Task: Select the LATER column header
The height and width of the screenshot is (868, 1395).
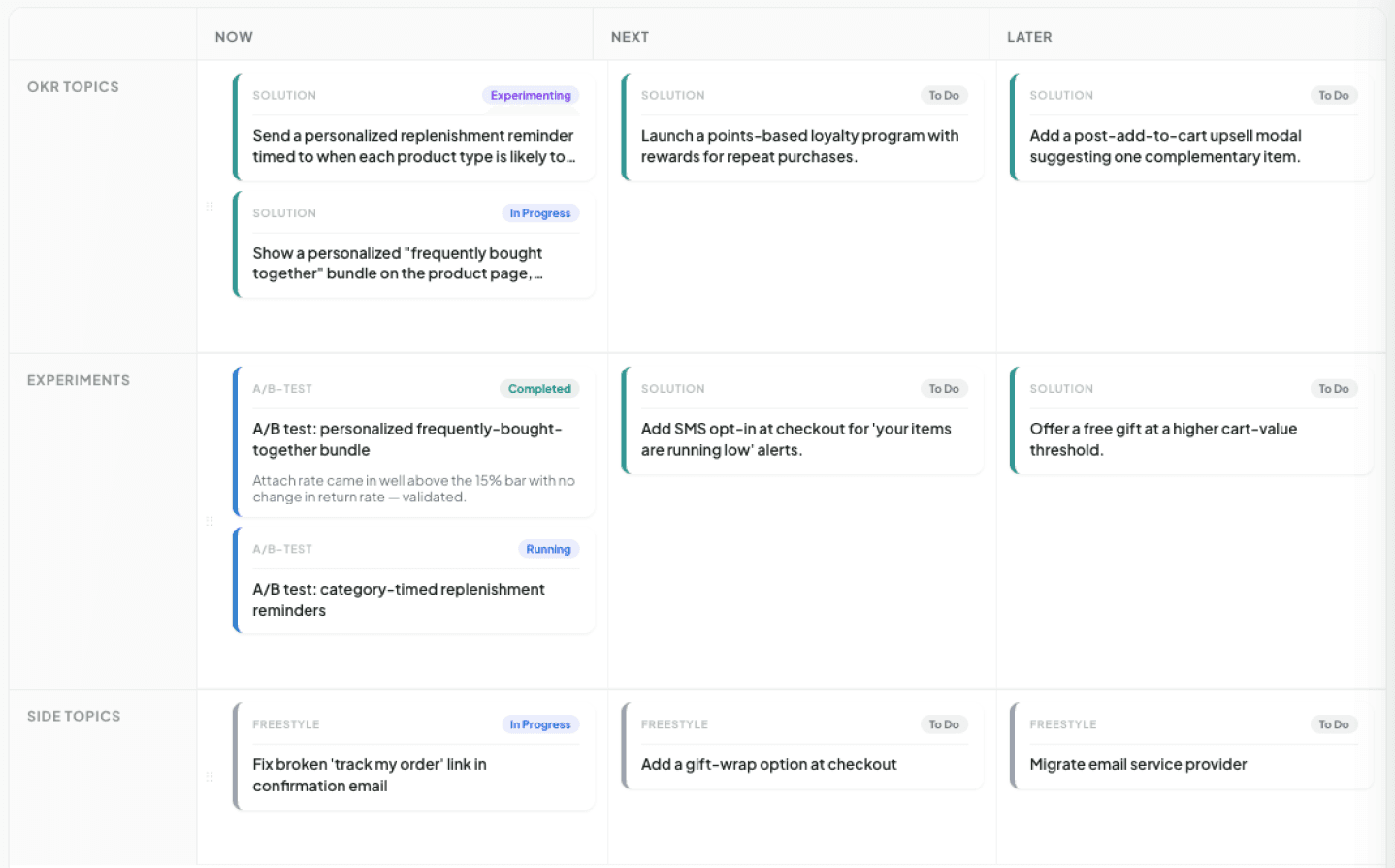Action: 1029,37
